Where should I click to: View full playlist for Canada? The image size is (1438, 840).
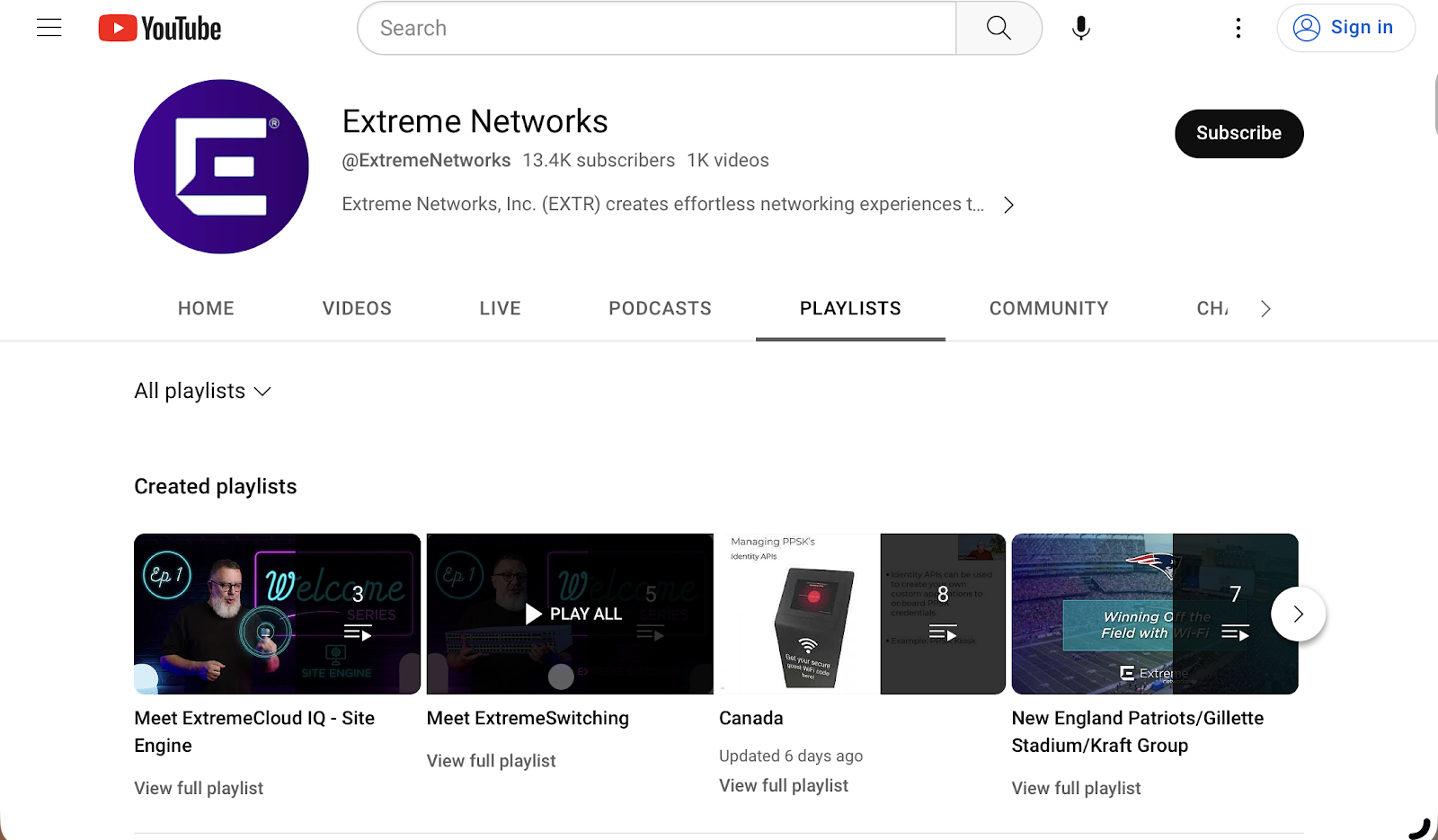click(784, 785)
